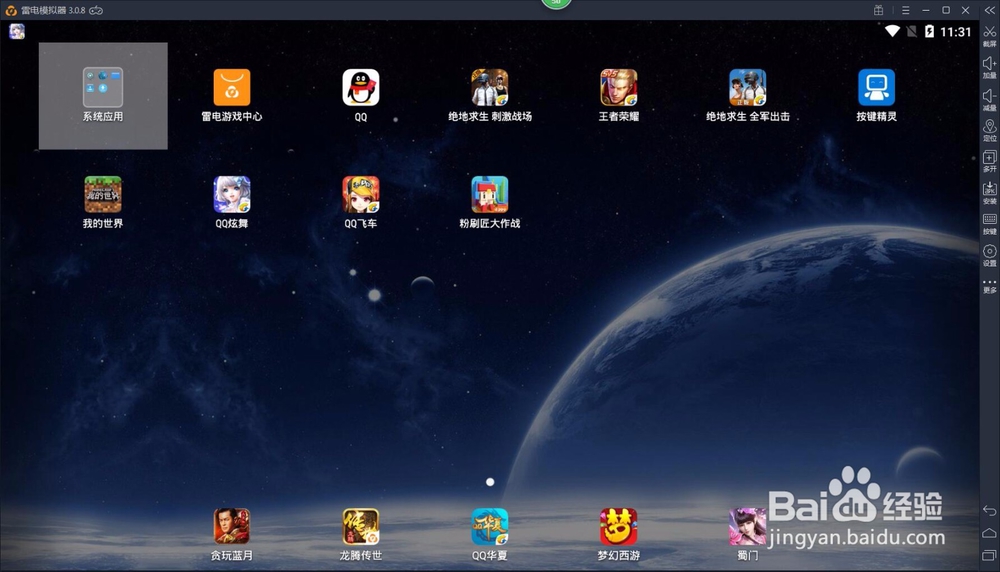Click the home page indicator dot
The height and width of the screenshot is (572, 1000).
(490, 482)
